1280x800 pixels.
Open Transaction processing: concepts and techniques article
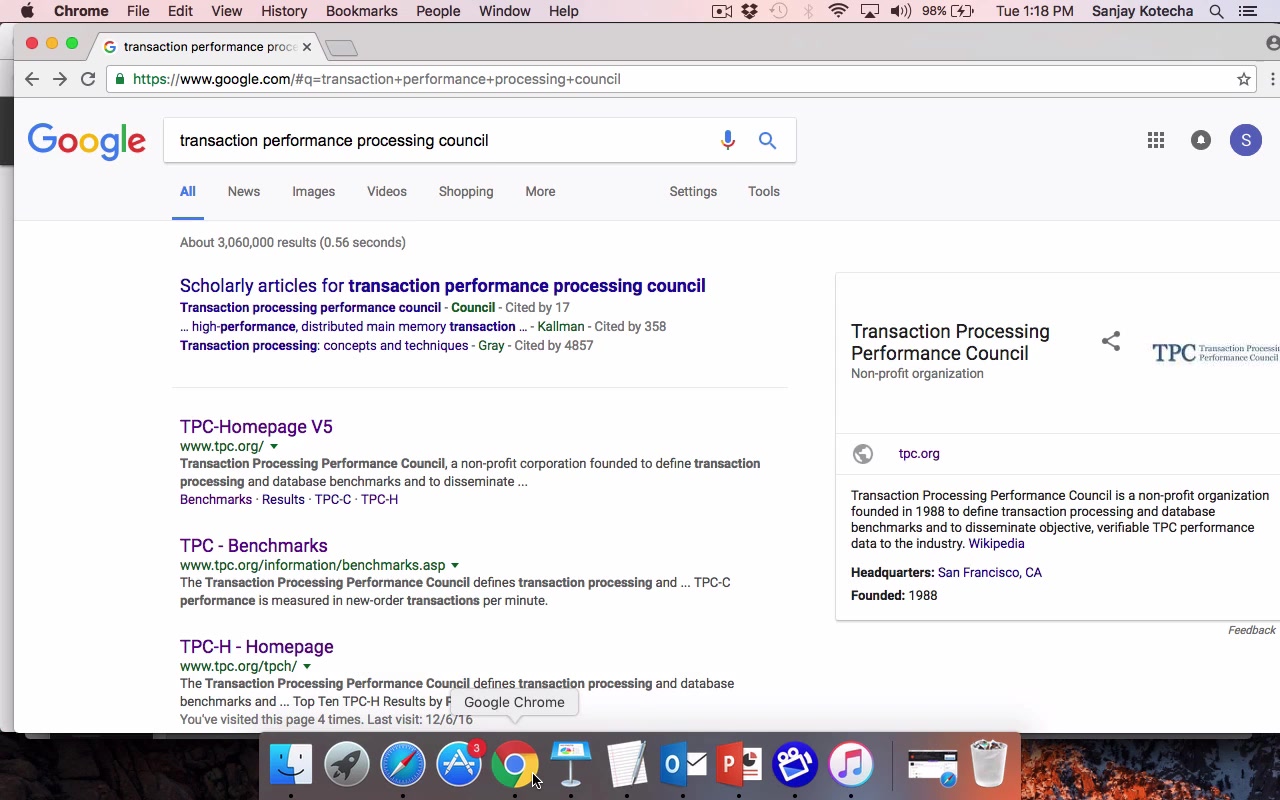[324, 346]
